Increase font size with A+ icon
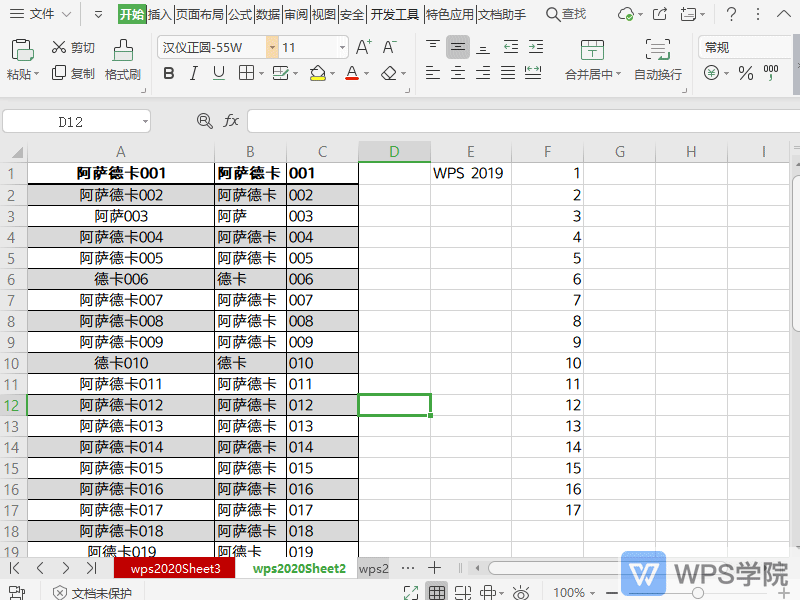800x600 pixels. click(364, 48)
